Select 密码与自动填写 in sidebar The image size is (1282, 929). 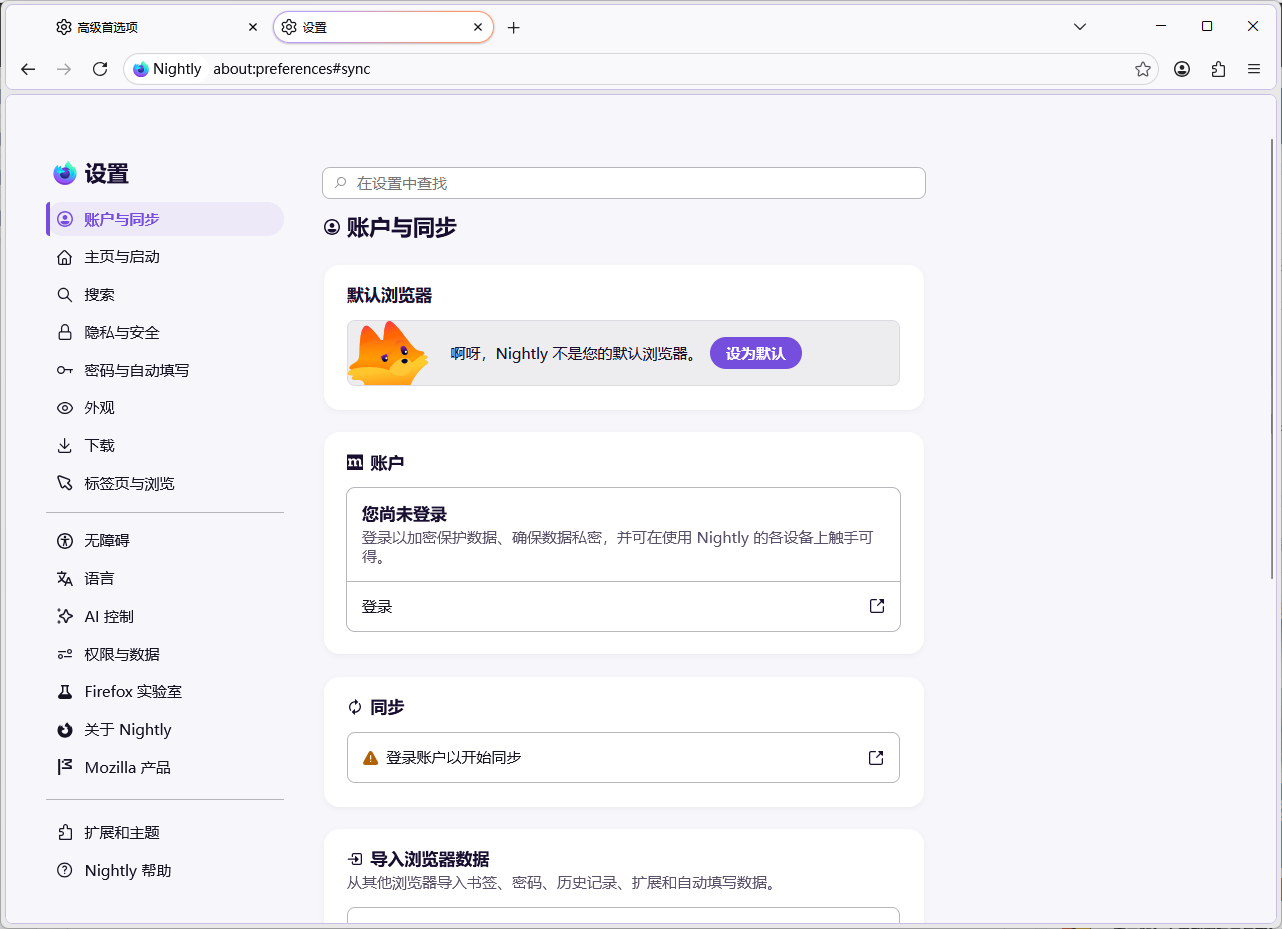[x=165, y=370]
